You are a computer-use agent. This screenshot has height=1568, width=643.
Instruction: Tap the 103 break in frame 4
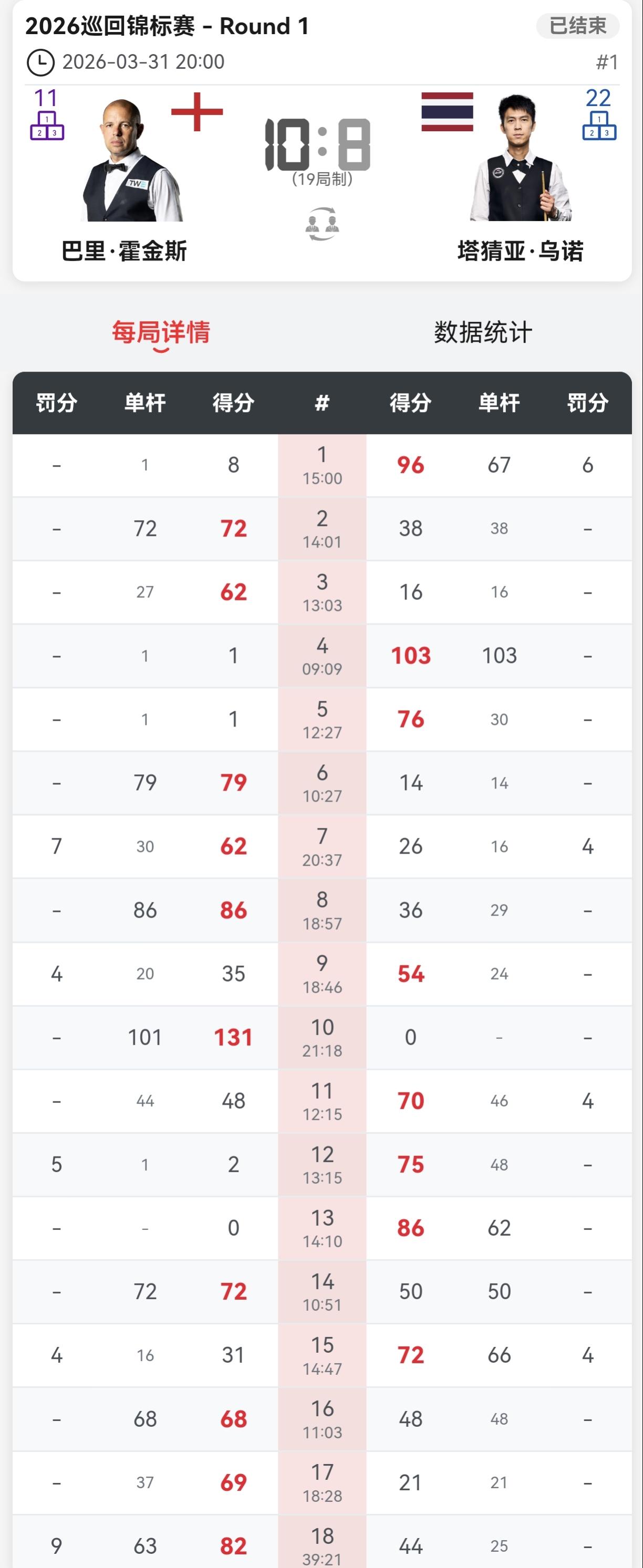tap(499, 656)
